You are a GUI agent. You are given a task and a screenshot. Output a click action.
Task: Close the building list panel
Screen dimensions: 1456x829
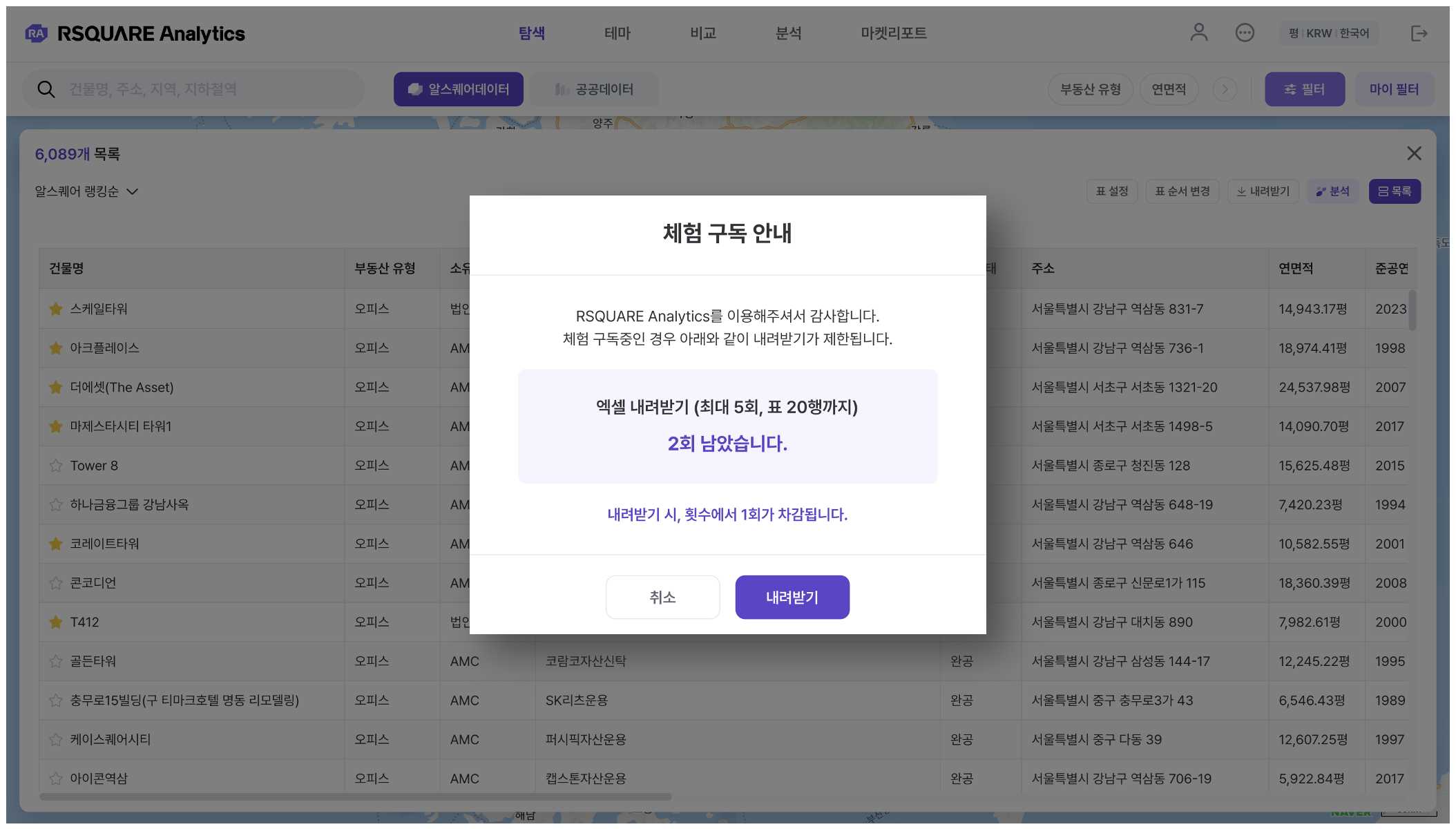point(1414,153)
